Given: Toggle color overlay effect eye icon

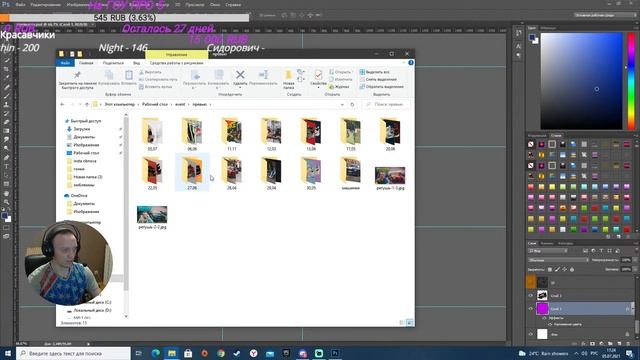Looking at the screenshot, I should click(x=550, y=324).
